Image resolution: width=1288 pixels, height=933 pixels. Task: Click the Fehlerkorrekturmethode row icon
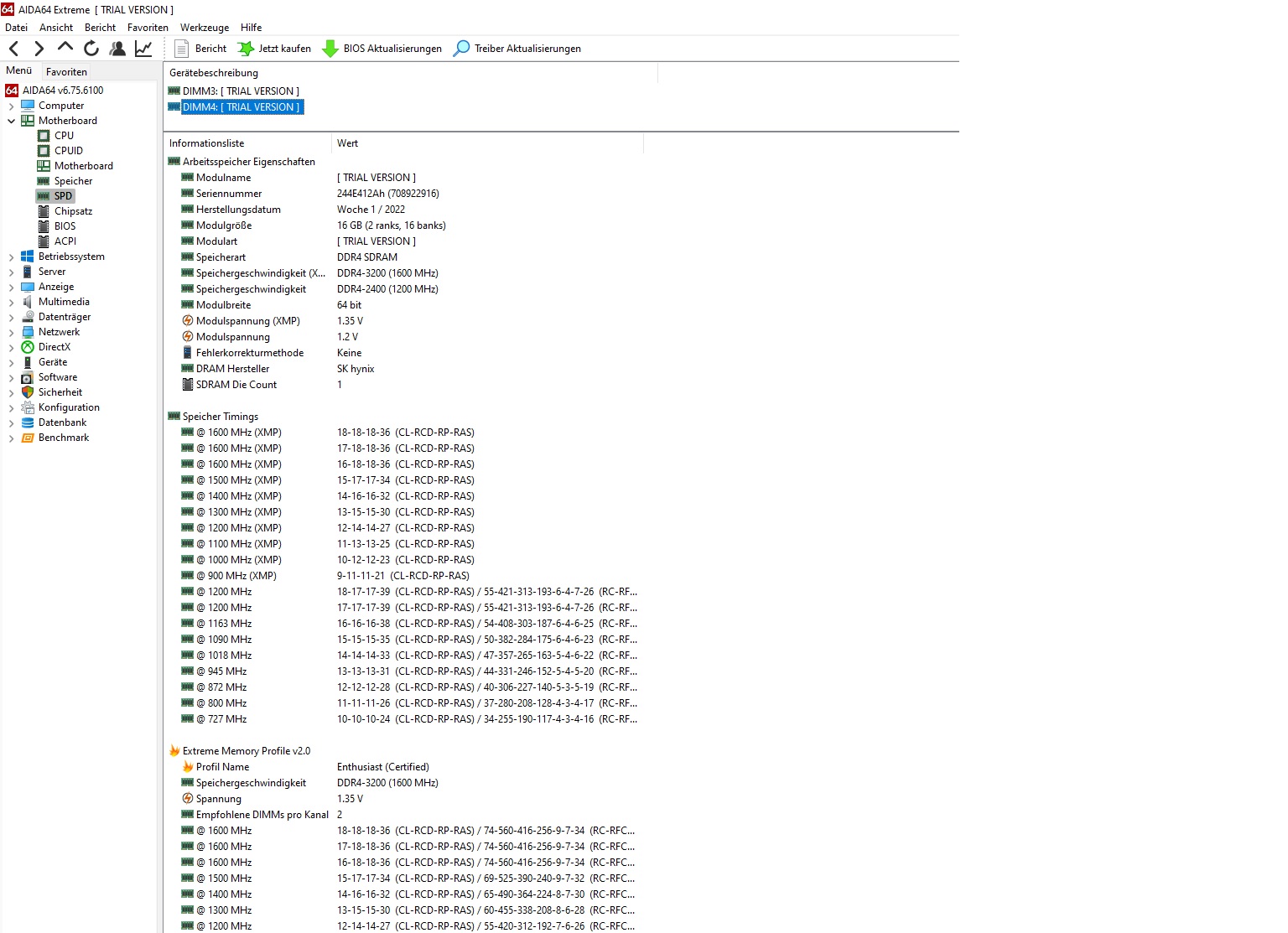[188, 353]
